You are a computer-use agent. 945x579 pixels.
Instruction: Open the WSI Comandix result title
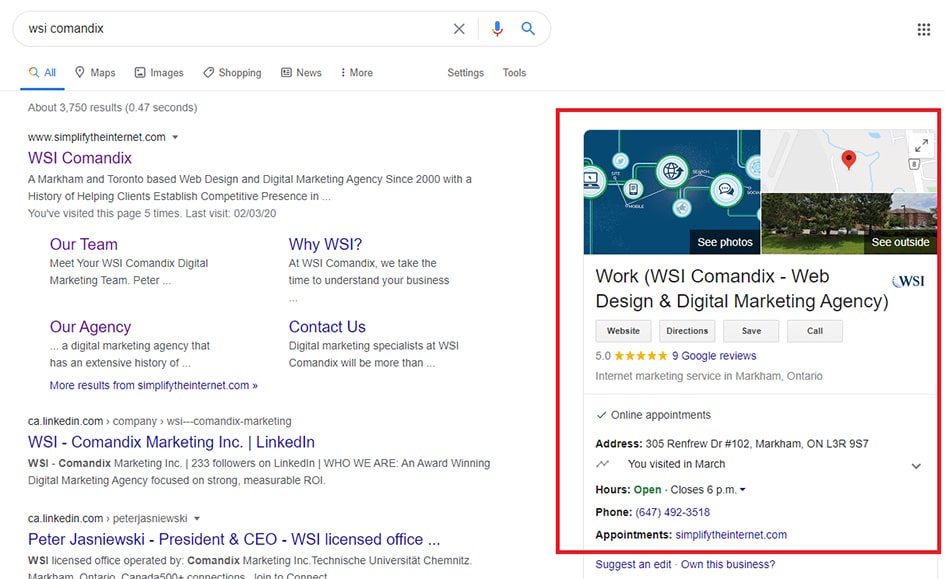click(x=80, y=158)
